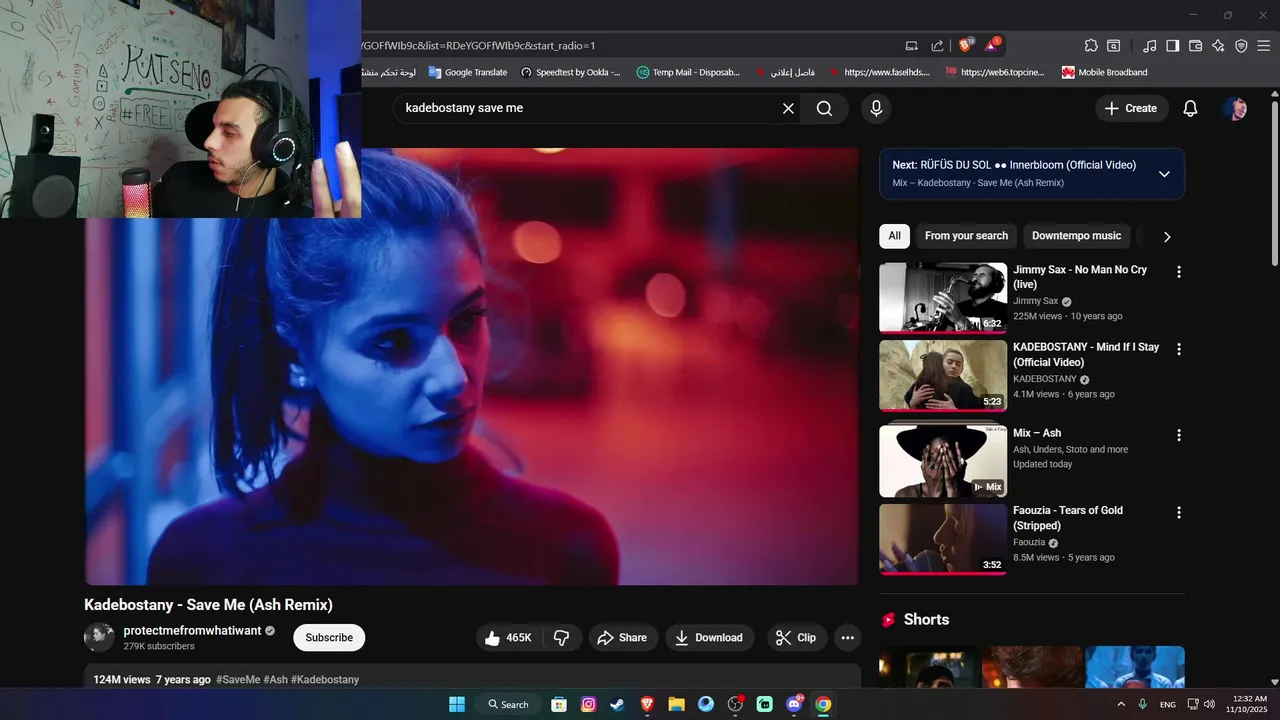
Task: Open Windows Start menu
Action: point(457,704)
